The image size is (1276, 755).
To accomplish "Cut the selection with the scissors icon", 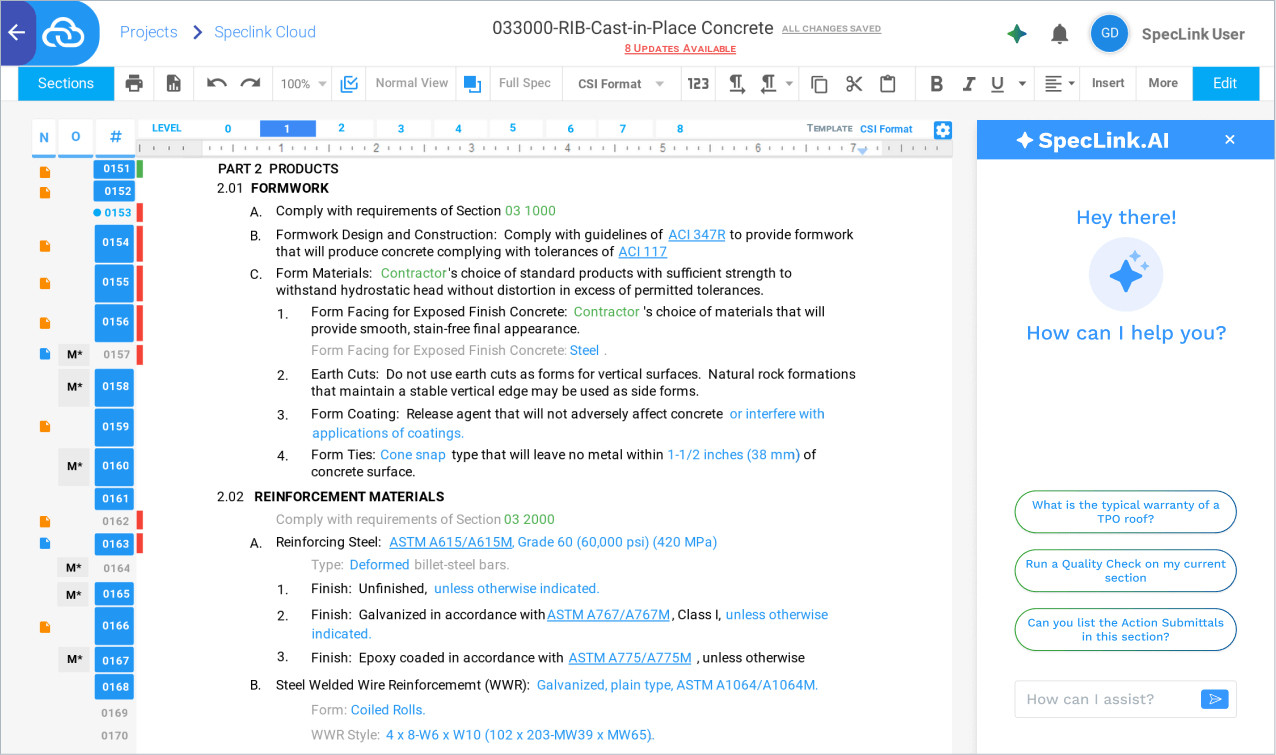I will coord(853,84).
